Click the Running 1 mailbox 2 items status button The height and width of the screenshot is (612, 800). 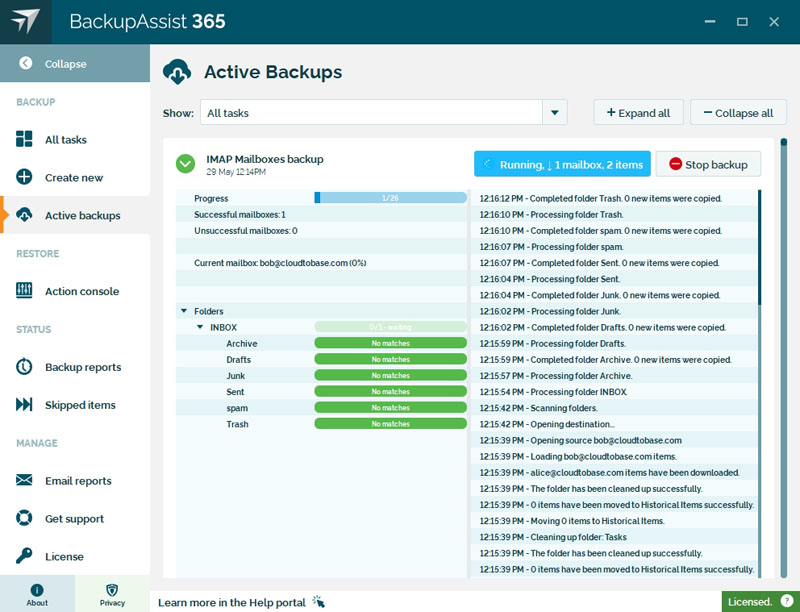tap(562, 164)
